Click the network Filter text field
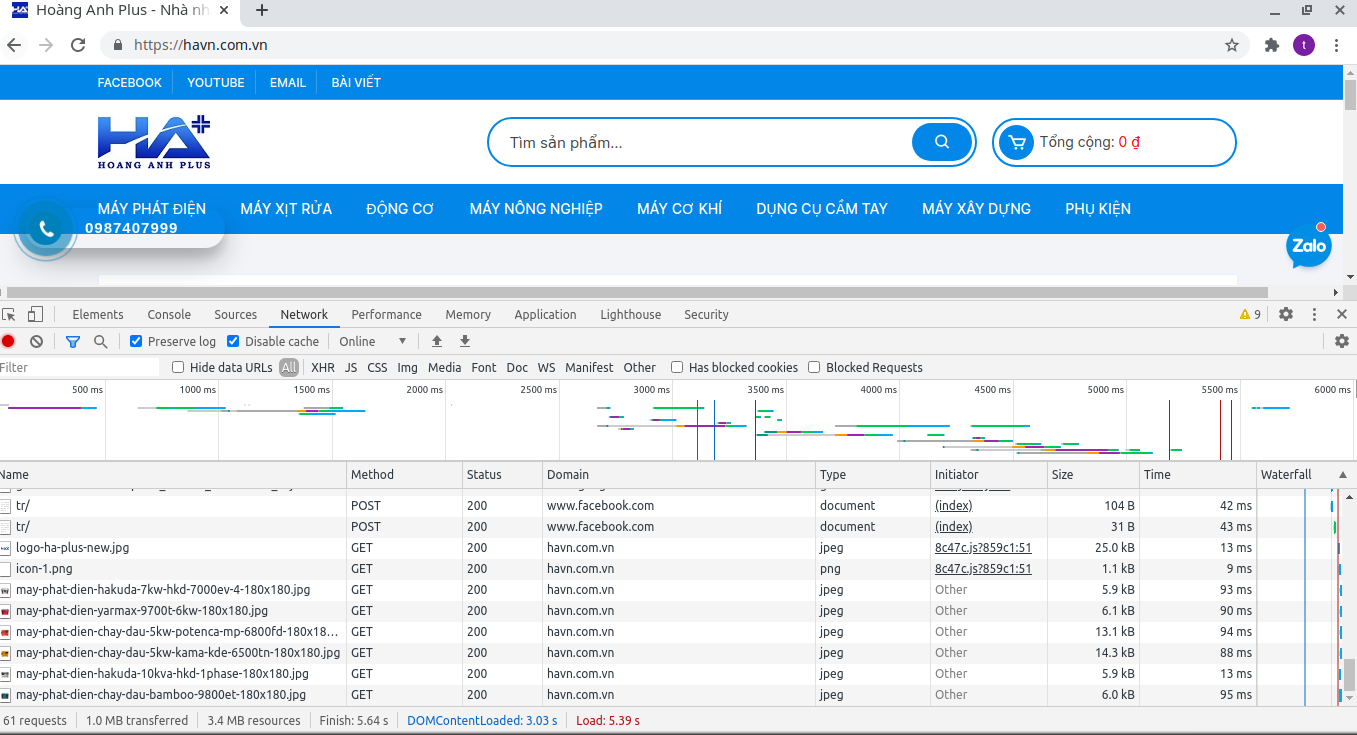1357x735 pixels. click(x=79, y=367)
